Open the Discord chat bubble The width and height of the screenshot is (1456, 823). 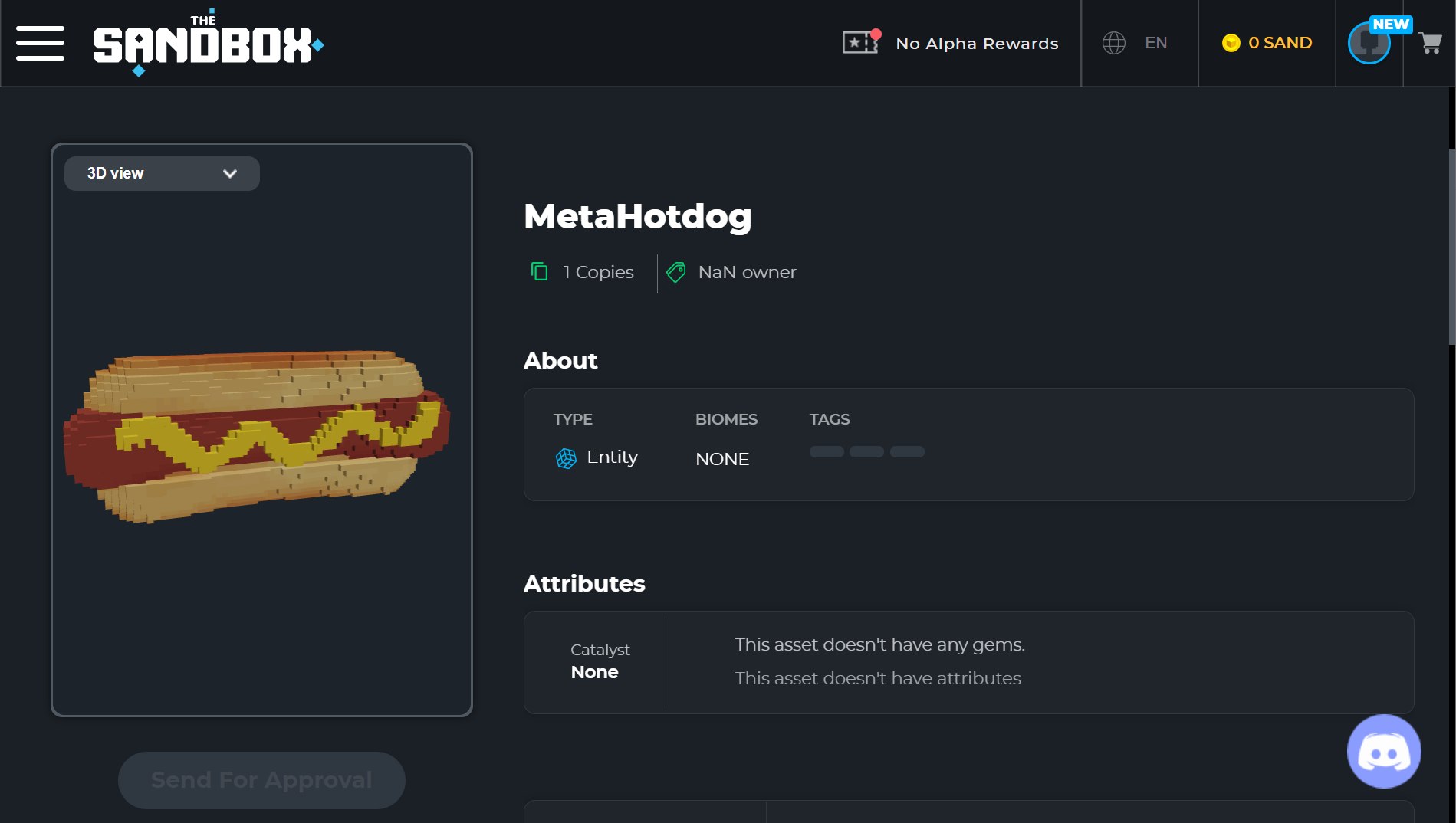1384,751
